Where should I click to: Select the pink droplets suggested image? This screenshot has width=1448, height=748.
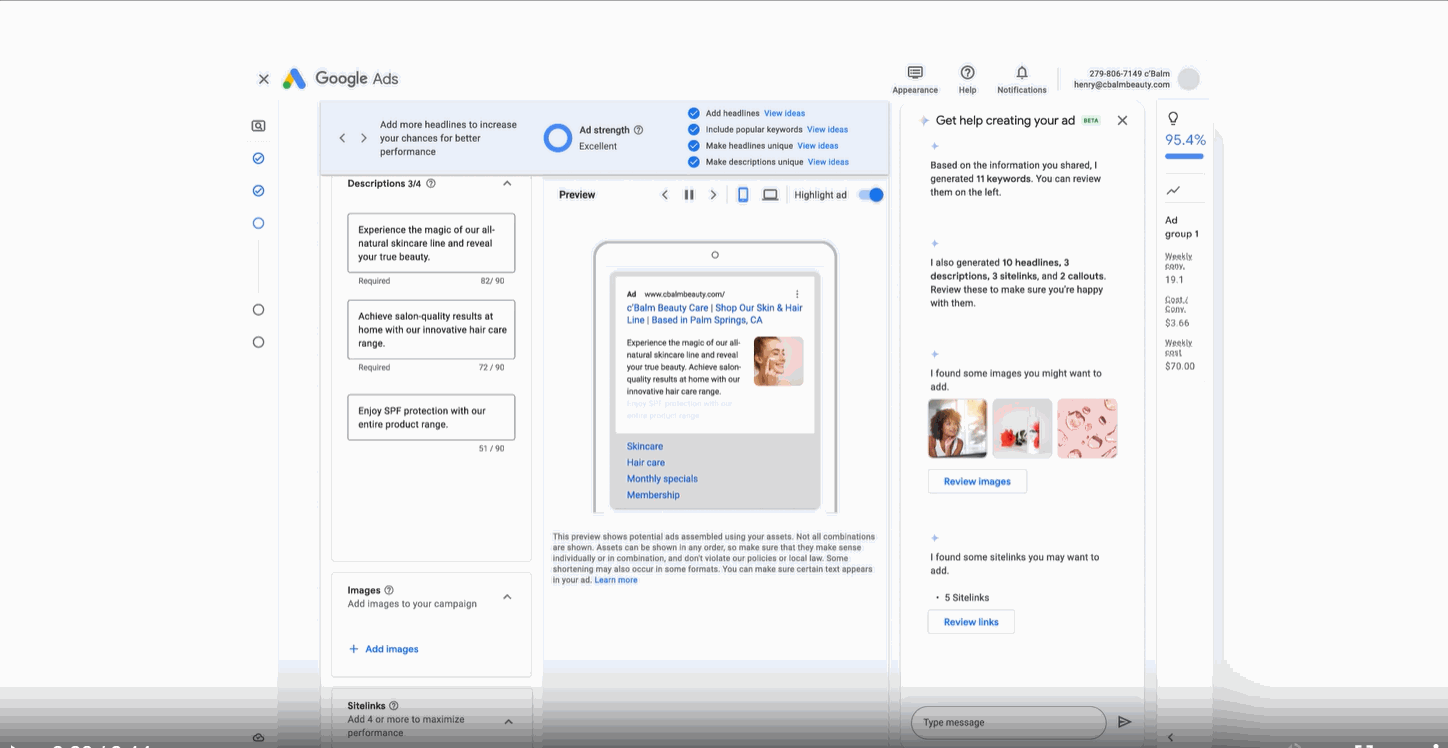coord(1087,428)
